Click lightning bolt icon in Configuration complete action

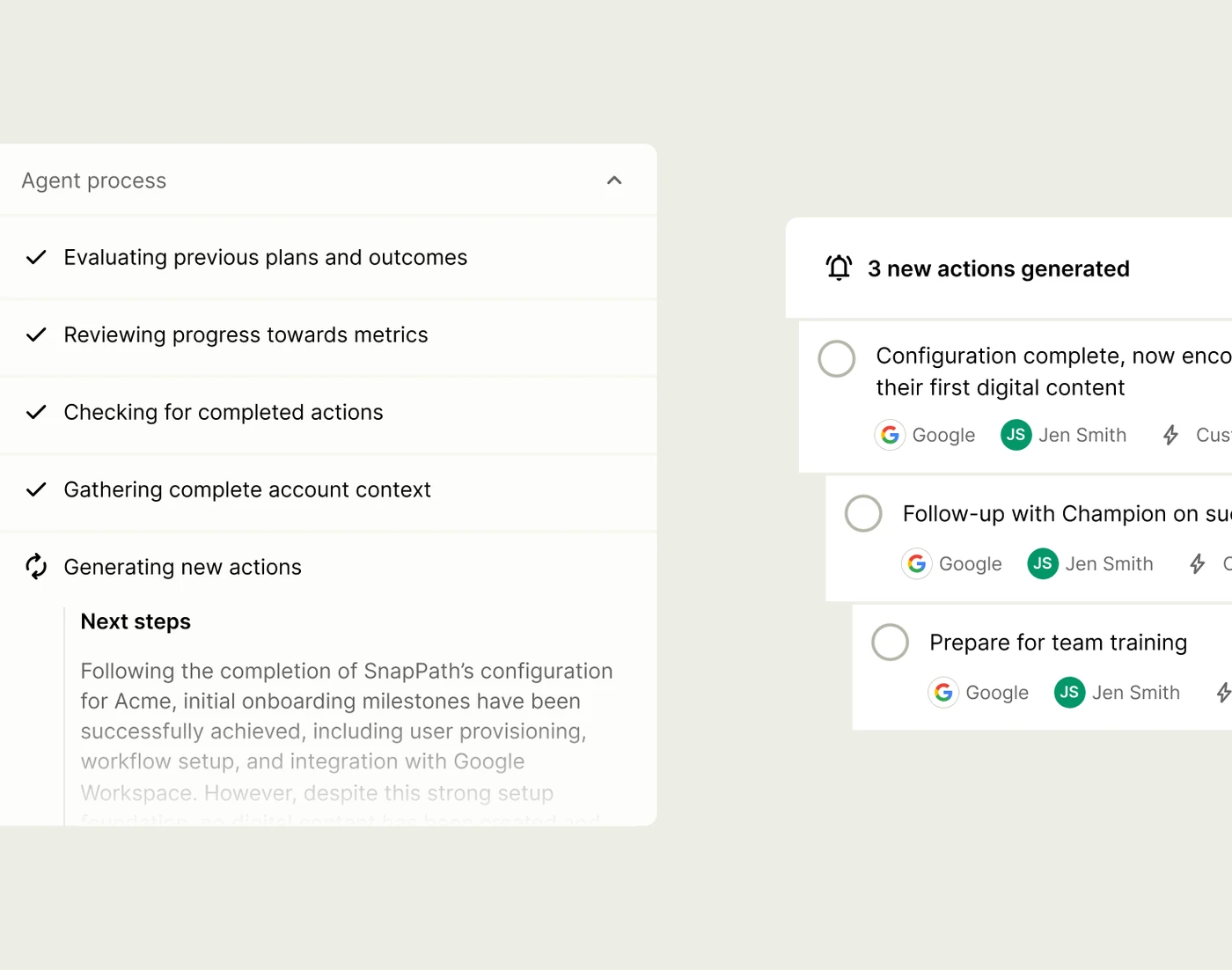(x=1170, y=435)
